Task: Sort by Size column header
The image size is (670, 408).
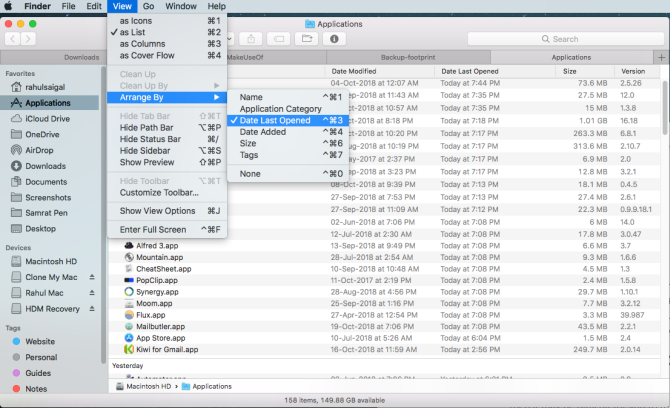Action: 570,71
